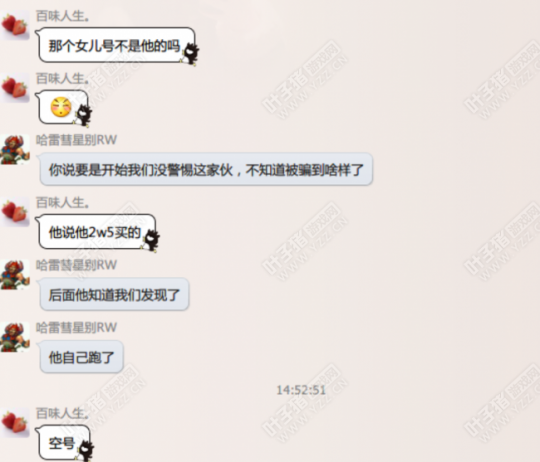Click black cat decoration on 他说他2w5买的 bubble

(151, 241)
